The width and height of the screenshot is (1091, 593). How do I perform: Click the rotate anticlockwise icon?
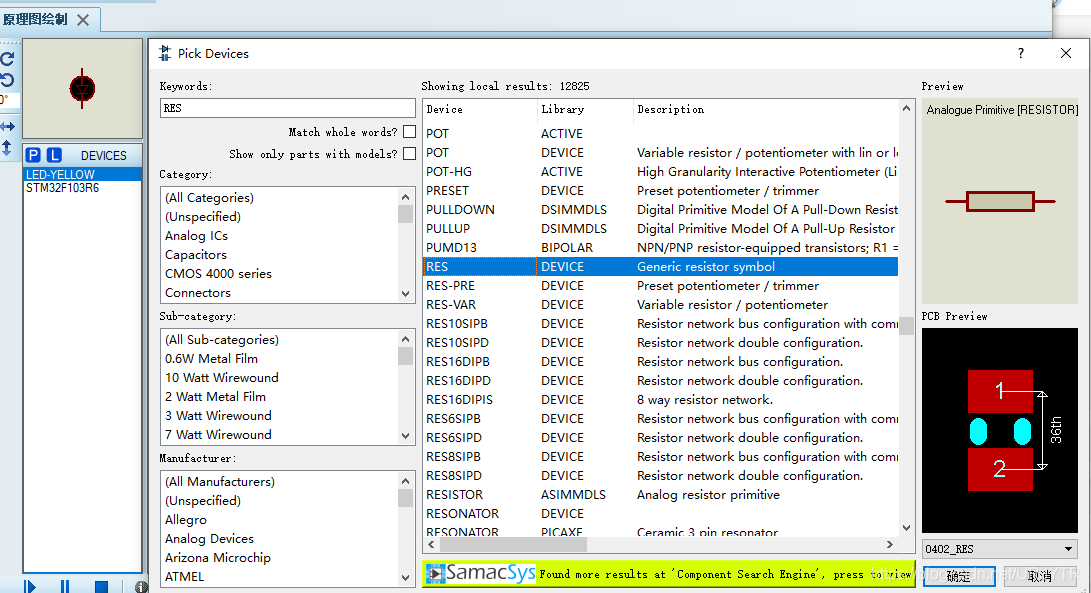point(7,80)
